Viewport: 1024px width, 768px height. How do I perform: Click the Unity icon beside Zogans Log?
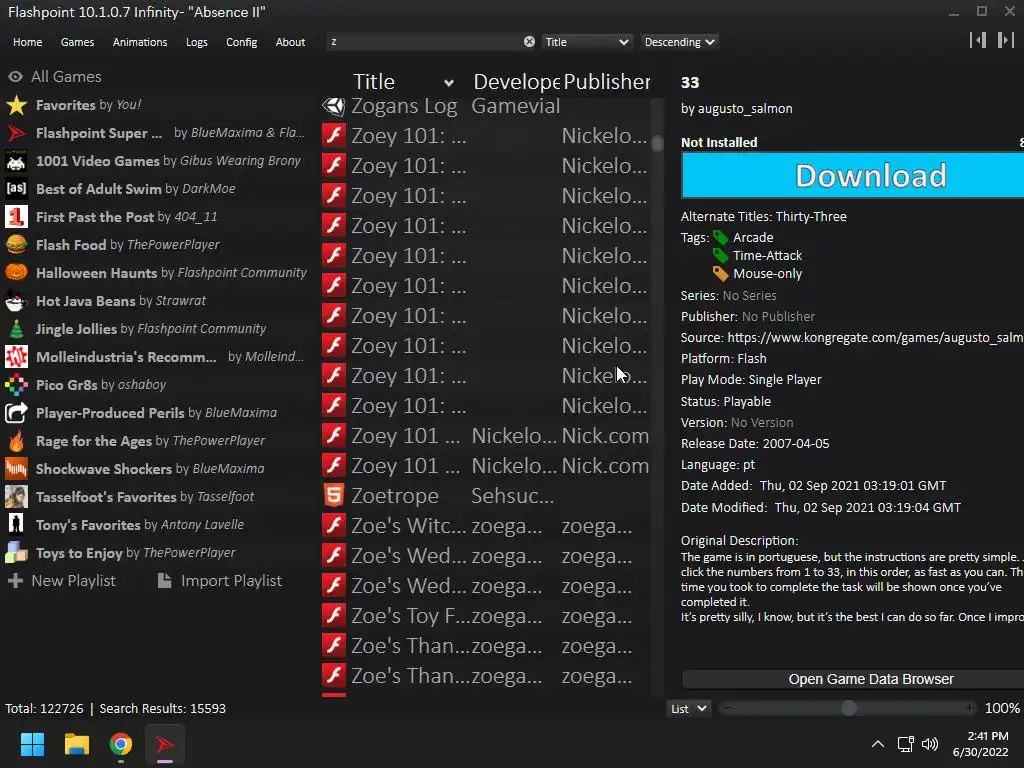coord(334,106)
